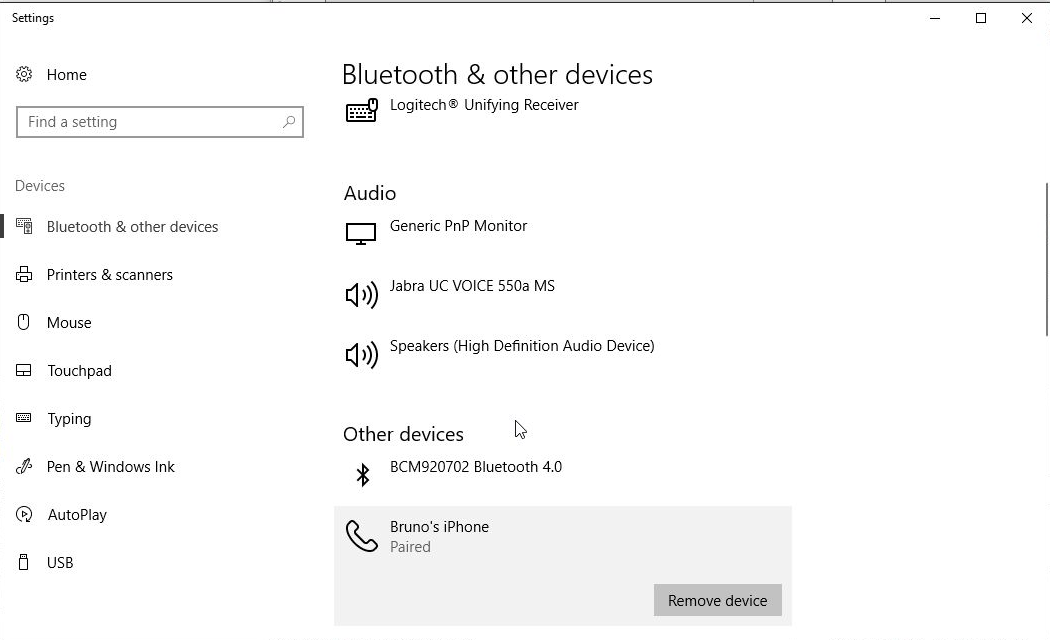
Task: Click the USB sidebar icon
Action: pyautogui.click(x=24, y=563)
